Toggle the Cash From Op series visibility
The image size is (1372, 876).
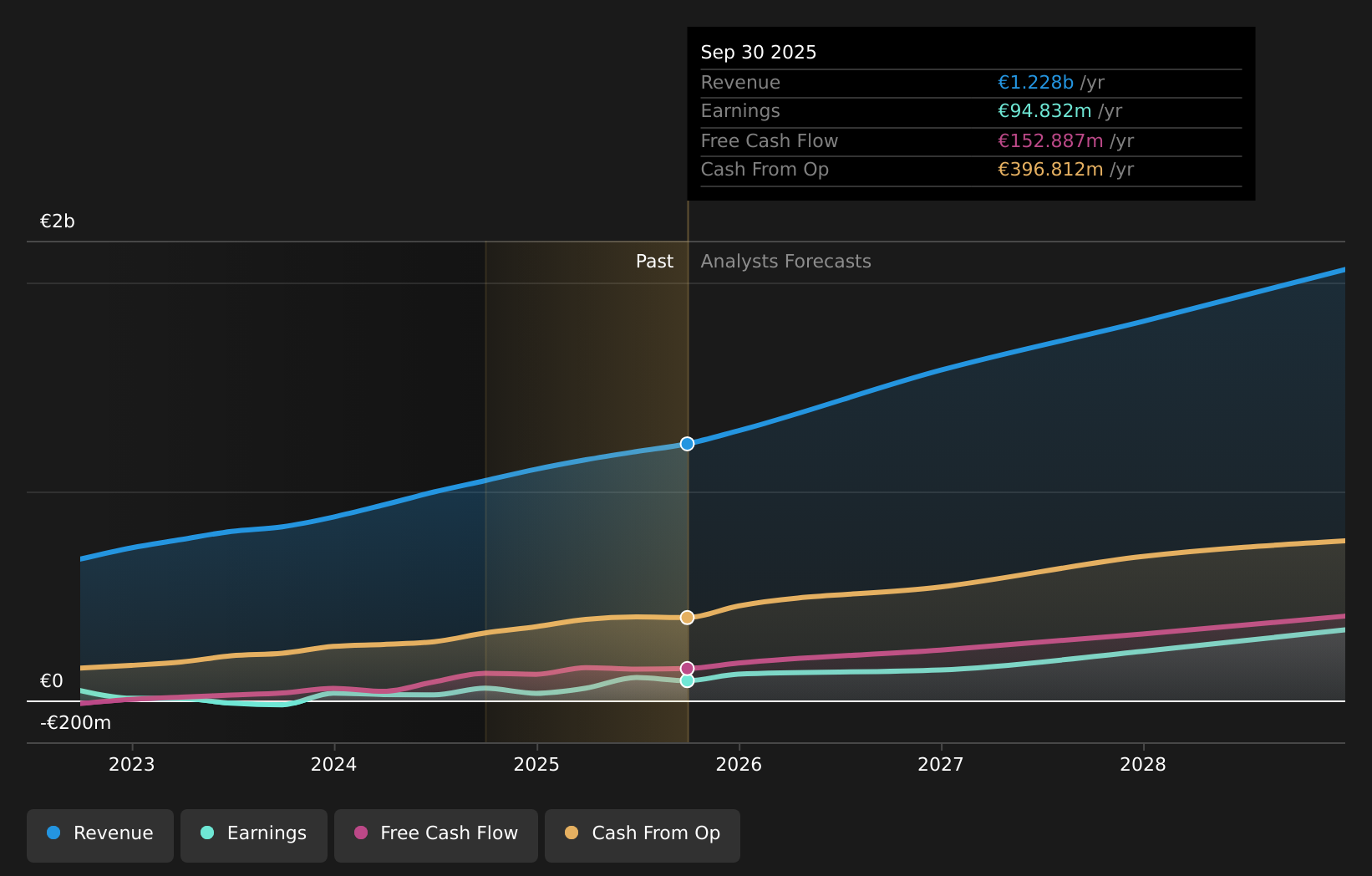coord(642,833)
